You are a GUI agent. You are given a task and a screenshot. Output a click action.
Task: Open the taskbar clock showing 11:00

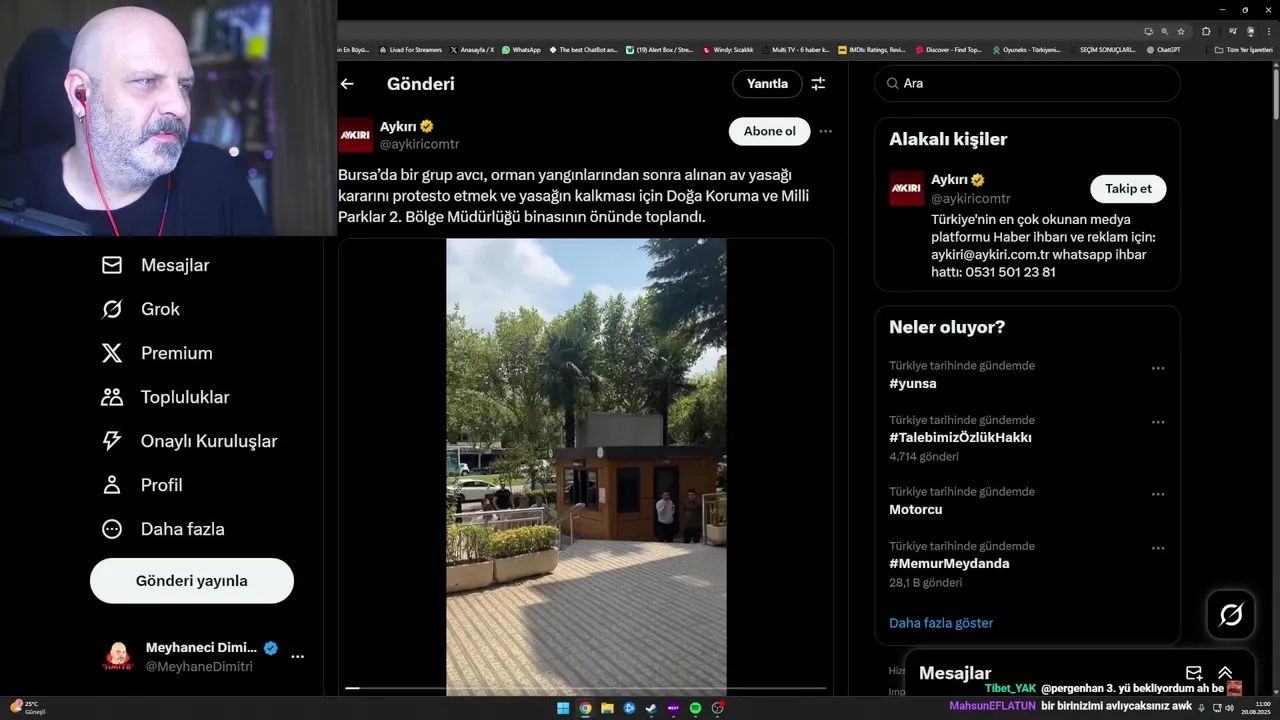coord(1255,708)
